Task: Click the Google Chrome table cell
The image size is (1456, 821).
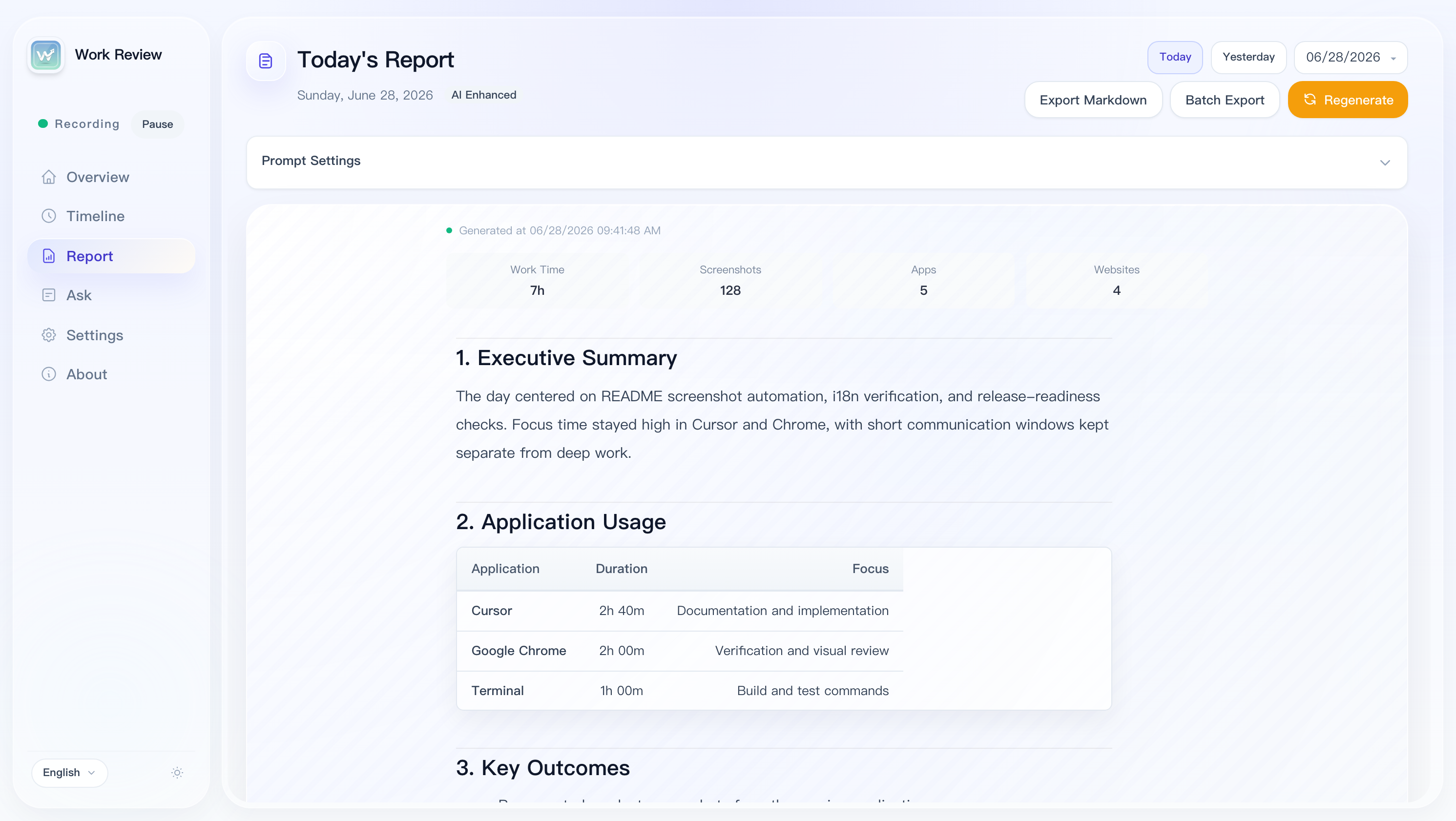Action: pos(519,651)
